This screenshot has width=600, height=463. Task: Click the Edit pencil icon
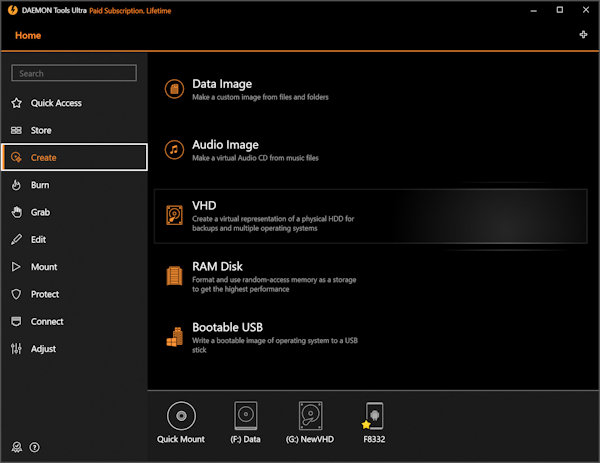(x=16, y=240)
